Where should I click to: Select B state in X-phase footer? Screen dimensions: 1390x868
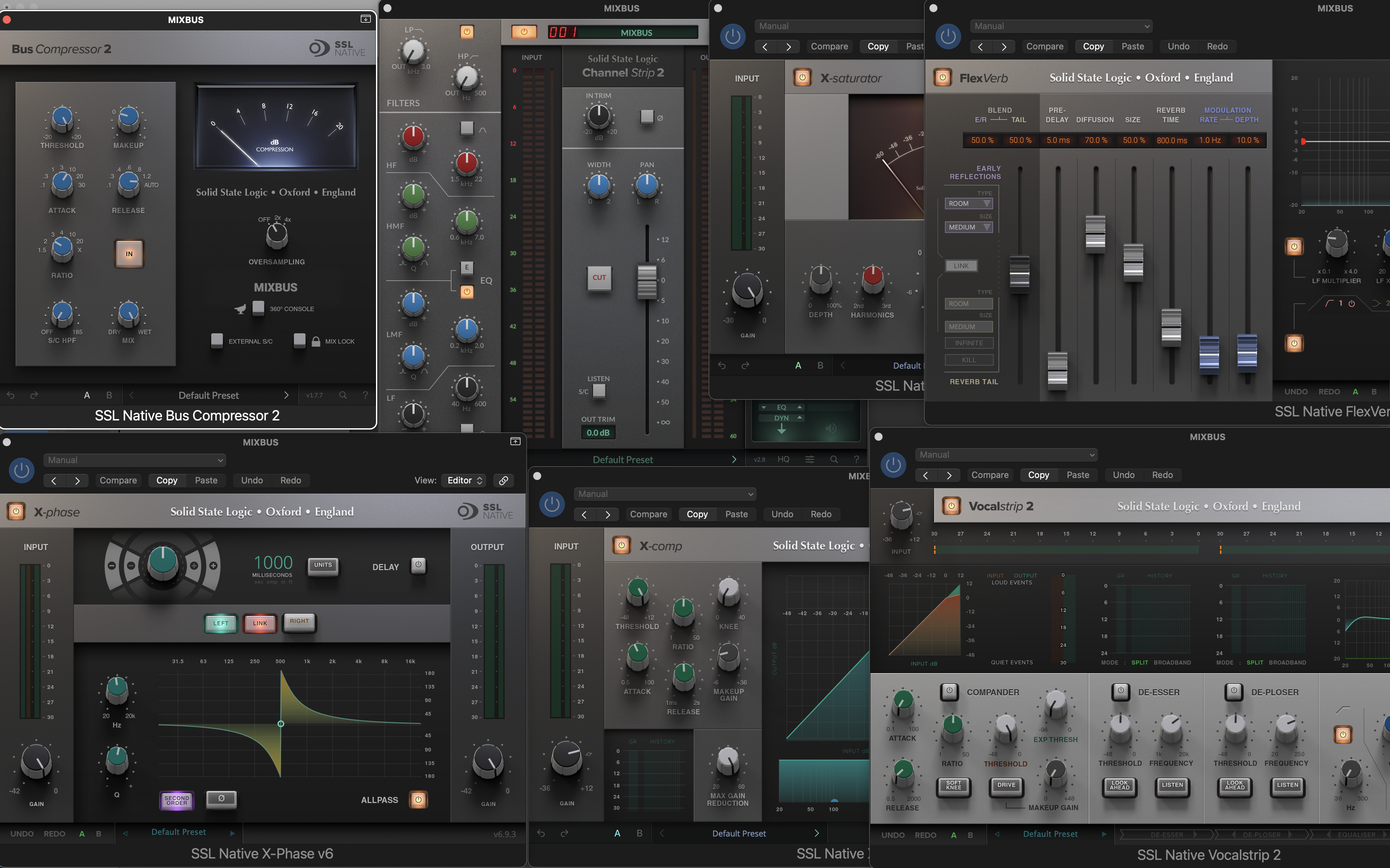(x=98, y=833)
